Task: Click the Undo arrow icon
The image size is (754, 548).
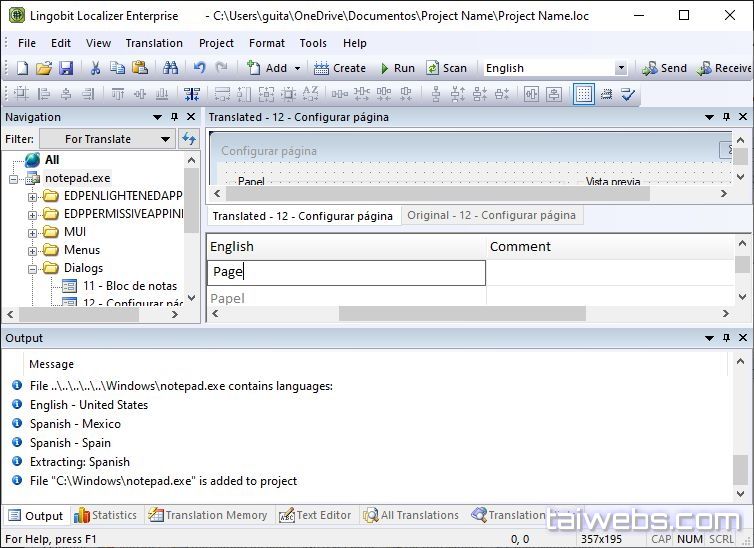Action: [199, 68]
